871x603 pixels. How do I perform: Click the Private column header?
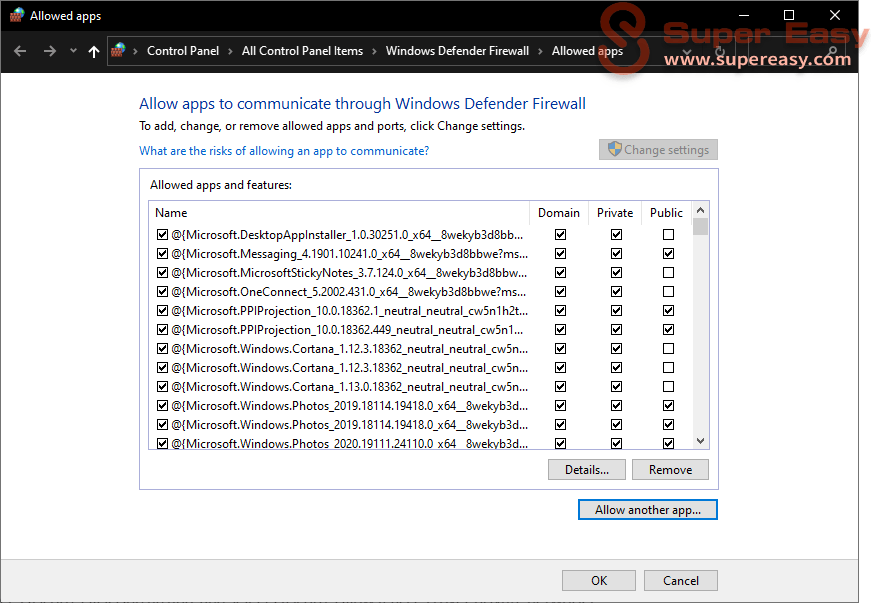(x=615, y=213)
